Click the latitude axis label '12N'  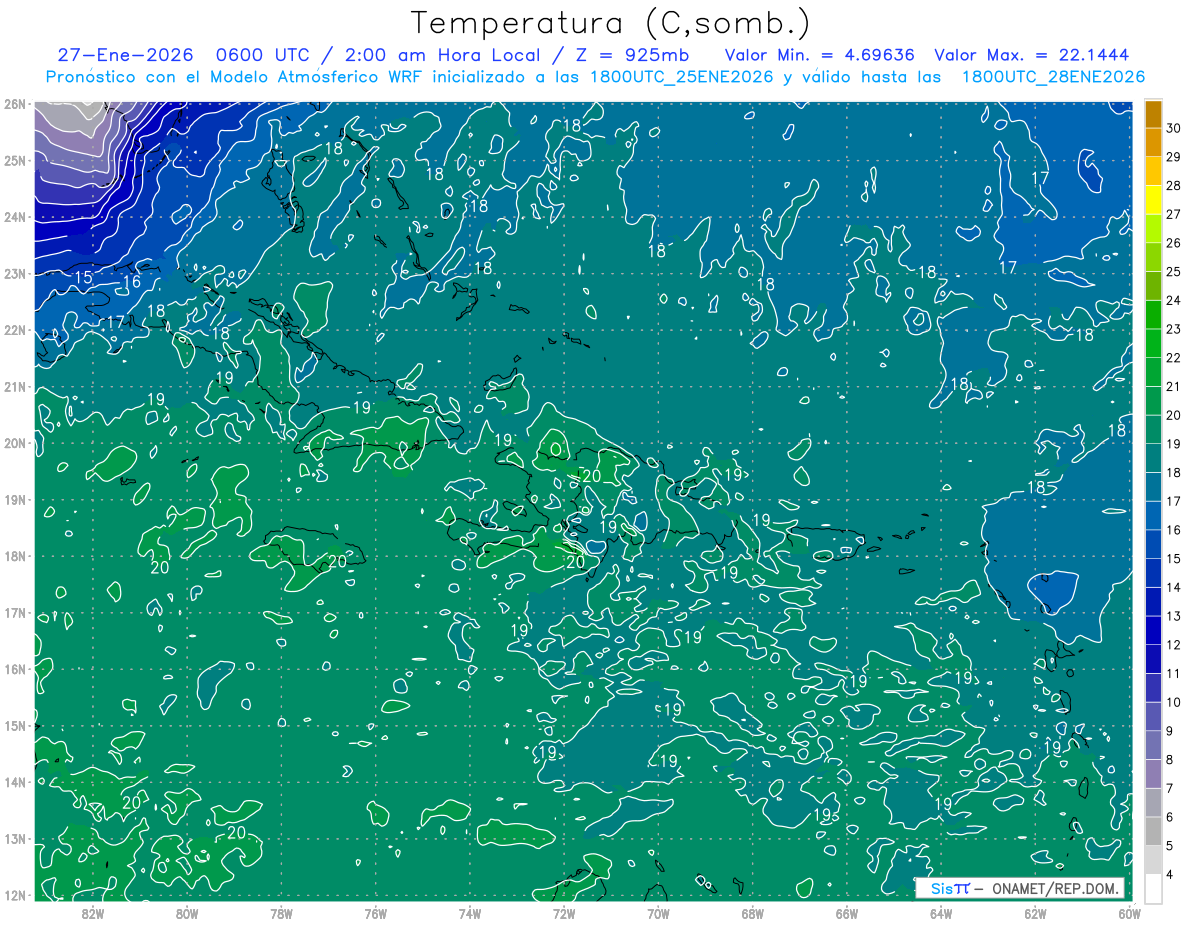pos(15,895)
